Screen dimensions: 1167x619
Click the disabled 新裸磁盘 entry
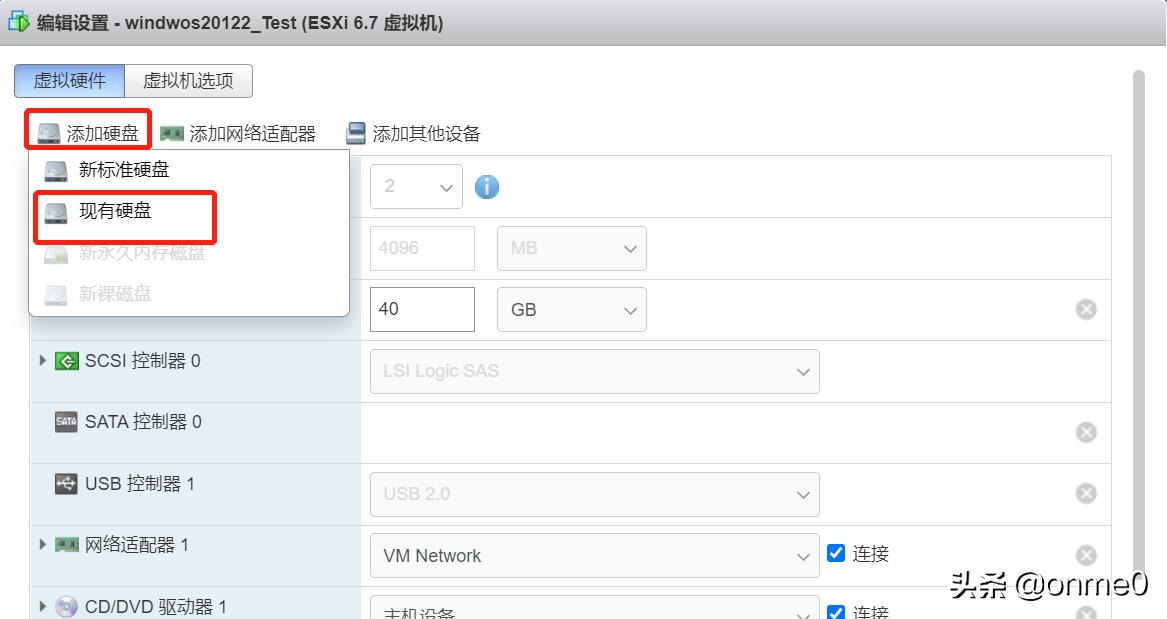188,294
